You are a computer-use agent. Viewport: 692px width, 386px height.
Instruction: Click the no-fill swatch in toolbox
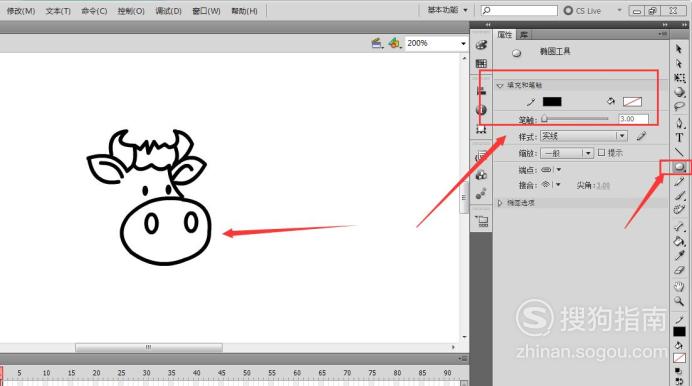(x=679, y=358)
